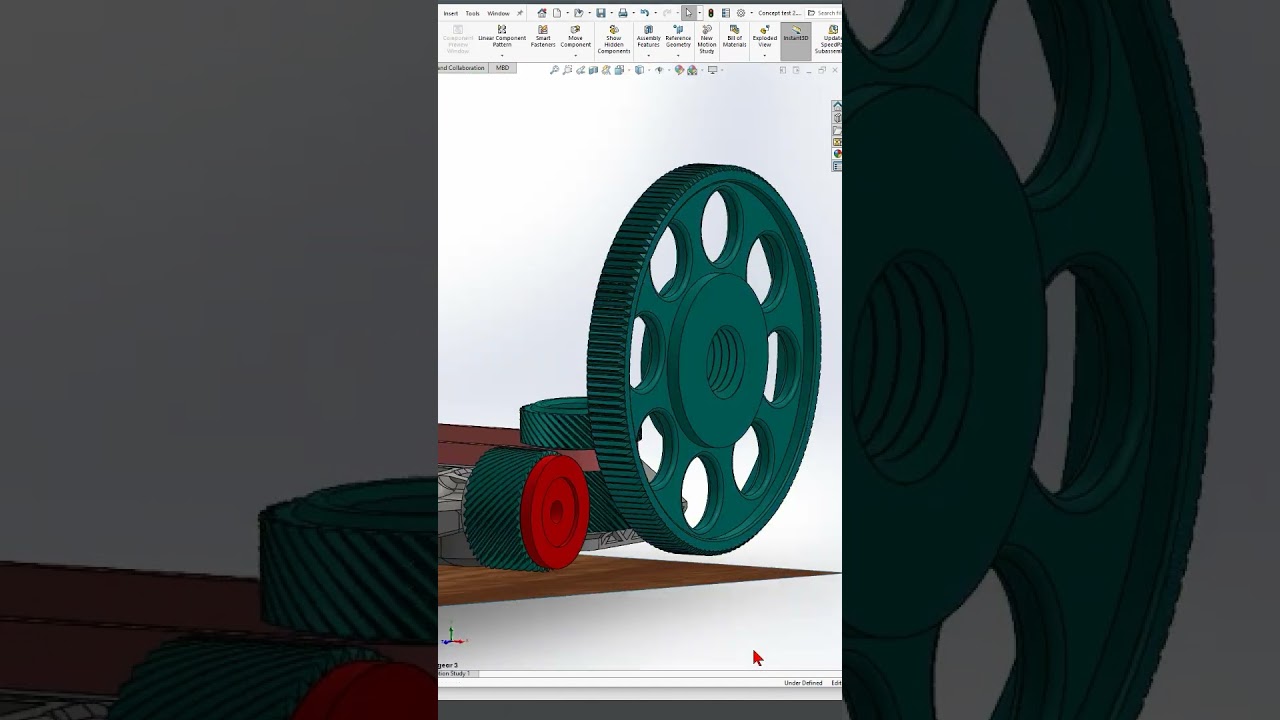The height and width of the screenshot is (720, 1280).
Task: Click Move Component tool
Action: tap(576, 37)
